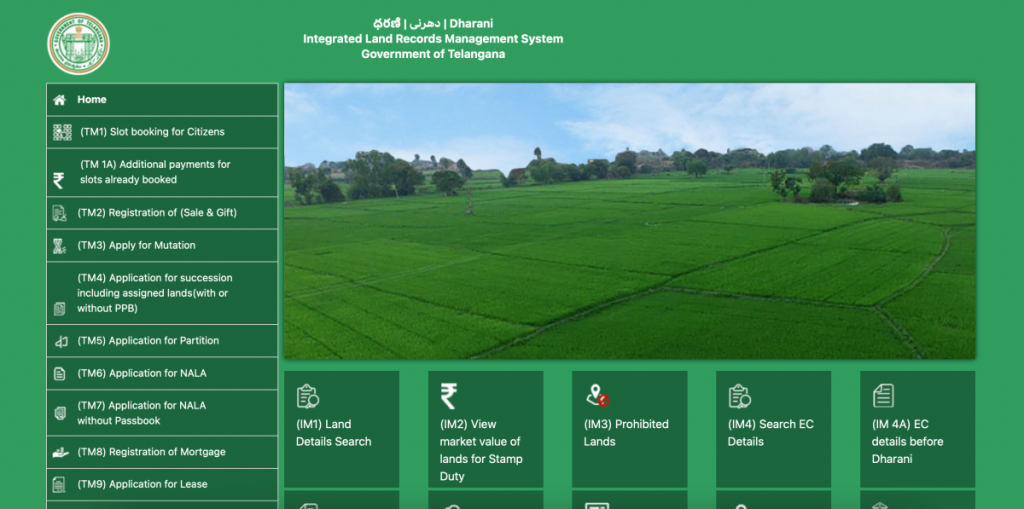Open (TM6) Application for NALA
Viewport: 1024px width, 509px height.
142,374
